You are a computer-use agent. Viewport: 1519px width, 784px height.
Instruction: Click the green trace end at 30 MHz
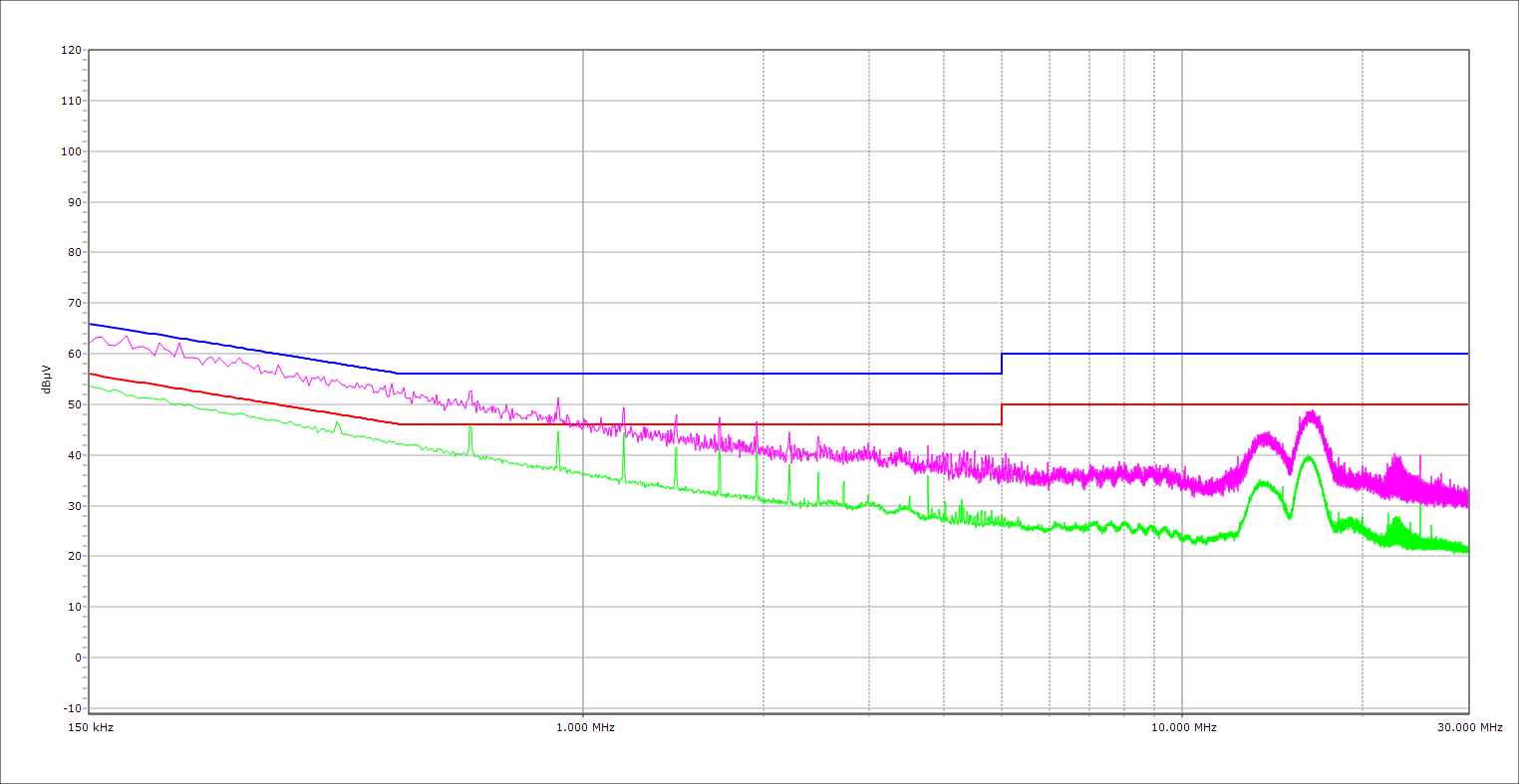[1467, 549]
